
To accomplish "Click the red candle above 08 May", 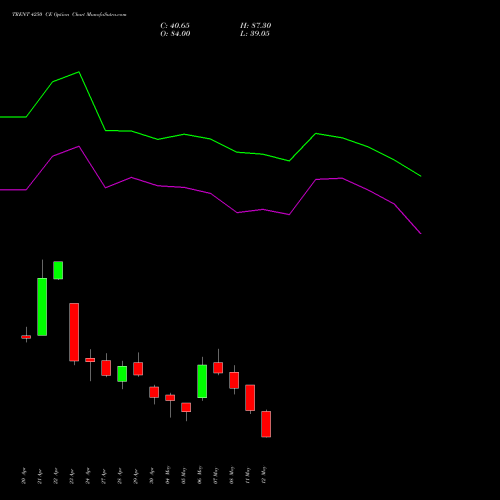I will tap(234, 380).
